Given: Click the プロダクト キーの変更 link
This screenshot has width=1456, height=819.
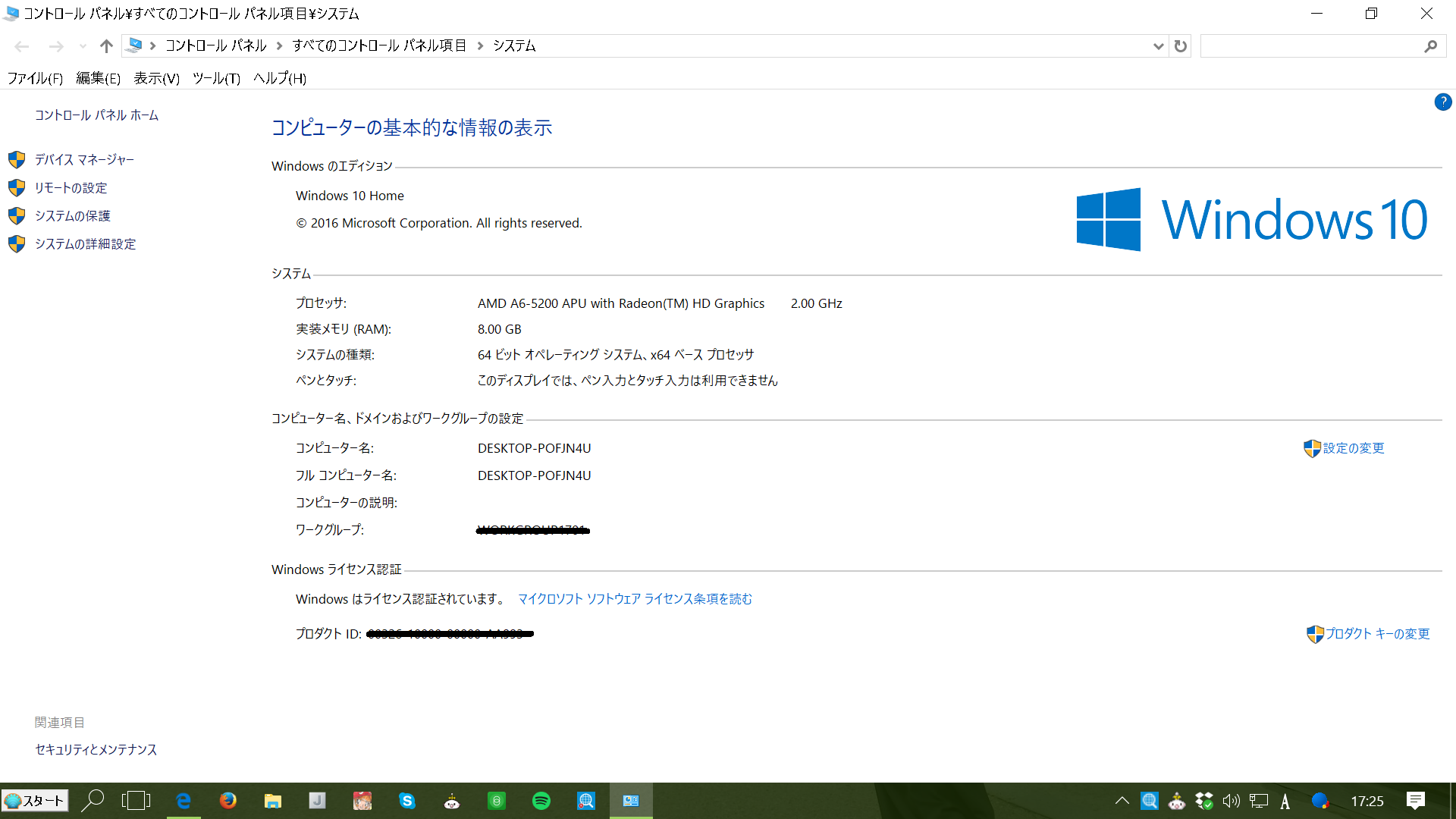Looking at the screenshot, I should coord(1376,634).
